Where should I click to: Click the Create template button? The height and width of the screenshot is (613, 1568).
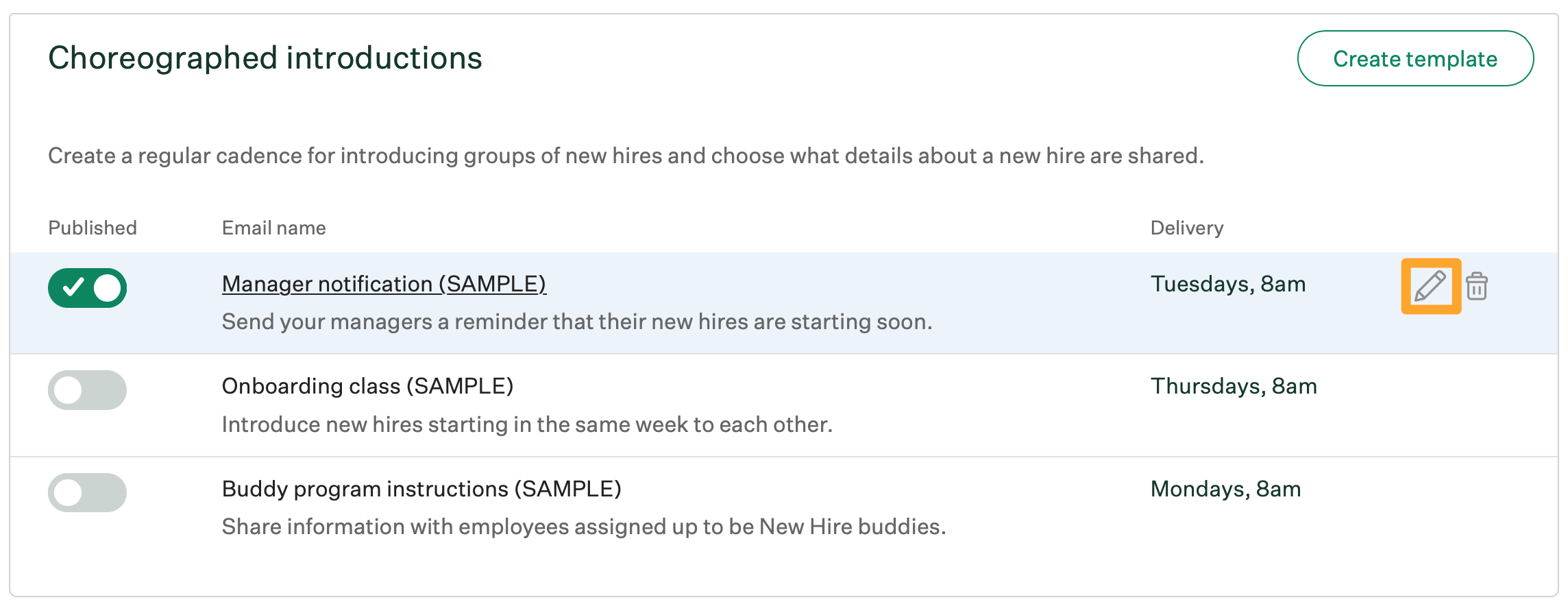tap(1415, 58)
